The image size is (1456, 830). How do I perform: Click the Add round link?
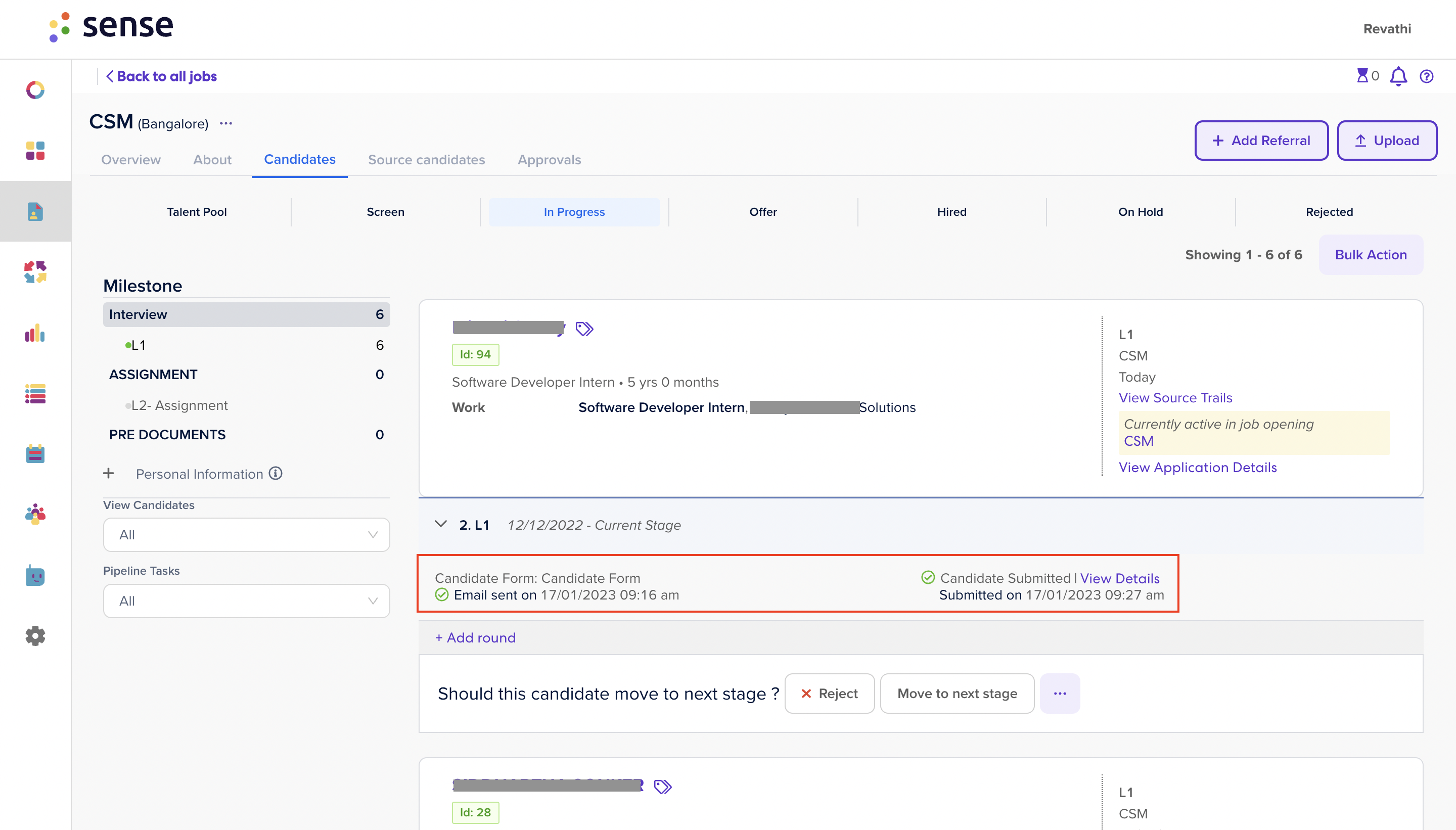[475, 637]
